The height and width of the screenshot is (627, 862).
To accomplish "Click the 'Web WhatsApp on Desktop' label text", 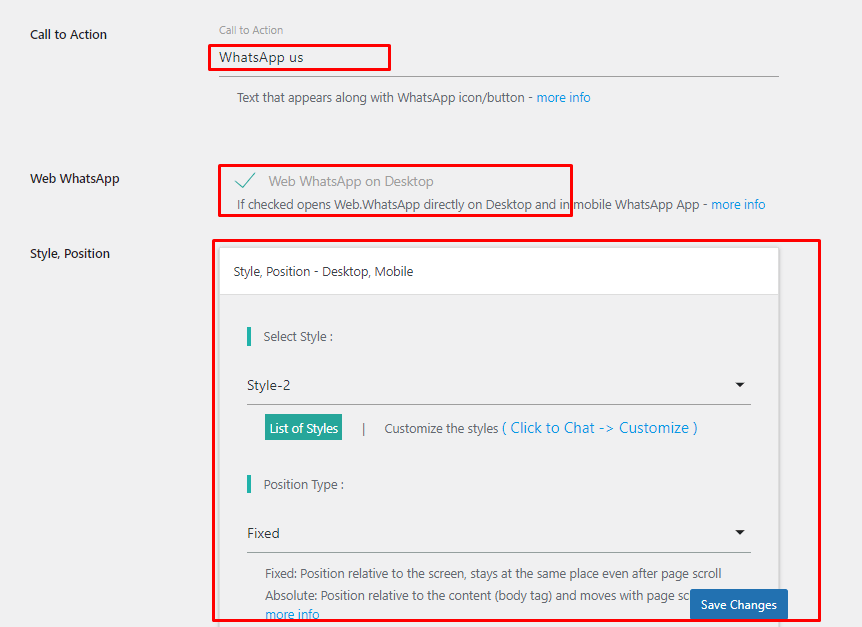I will pos(351,181).
